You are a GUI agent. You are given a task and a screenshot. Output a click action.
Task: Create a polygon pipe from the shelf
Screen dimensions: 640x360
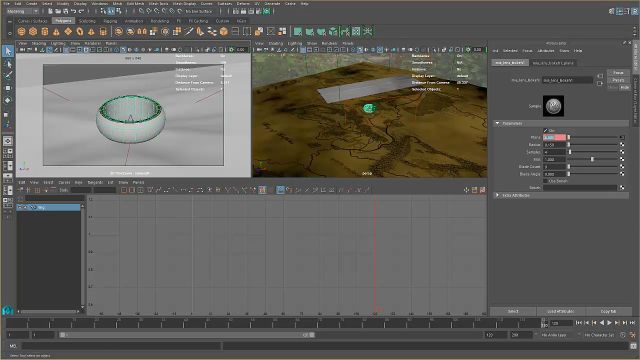coord(103,31)
